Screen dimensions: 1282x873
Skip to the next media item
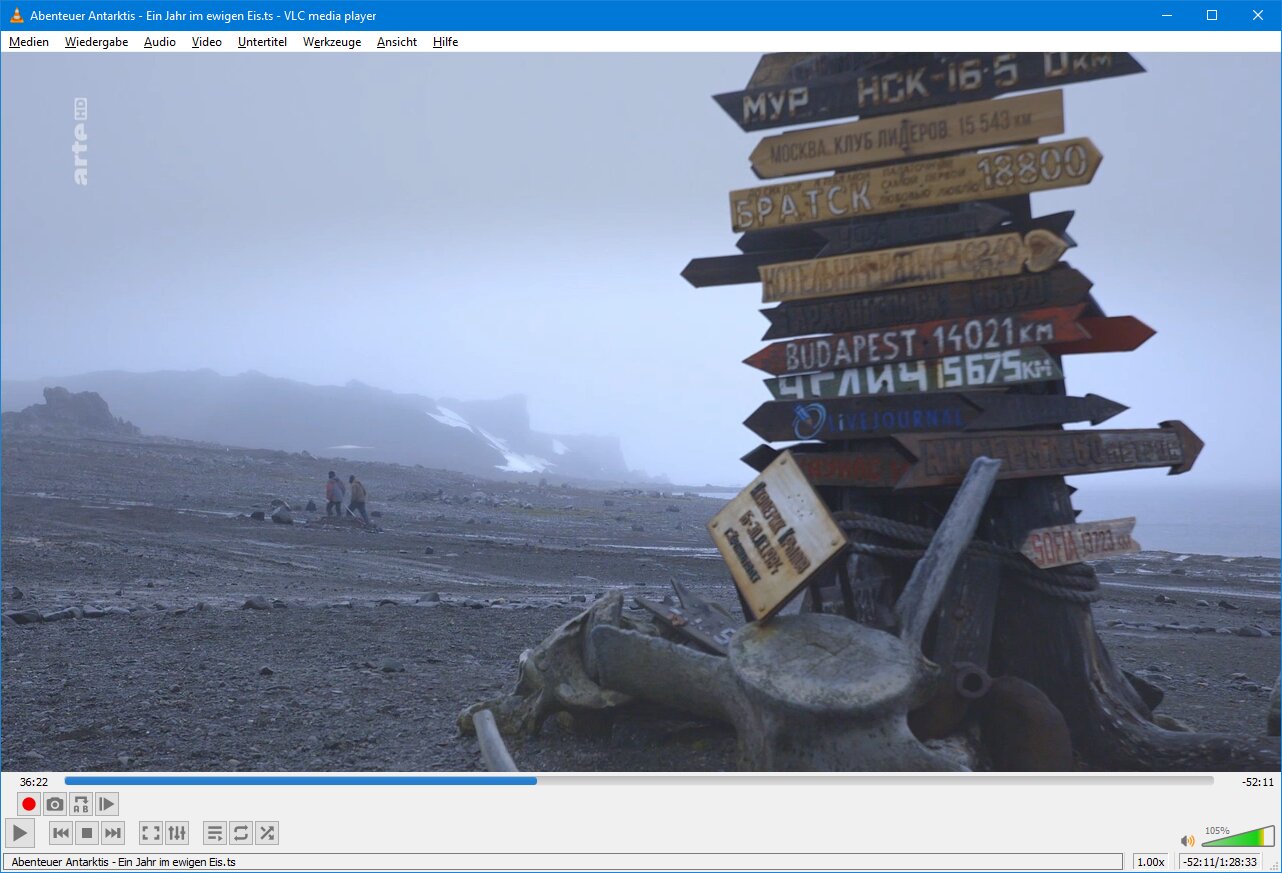click(x=113, y=833)
